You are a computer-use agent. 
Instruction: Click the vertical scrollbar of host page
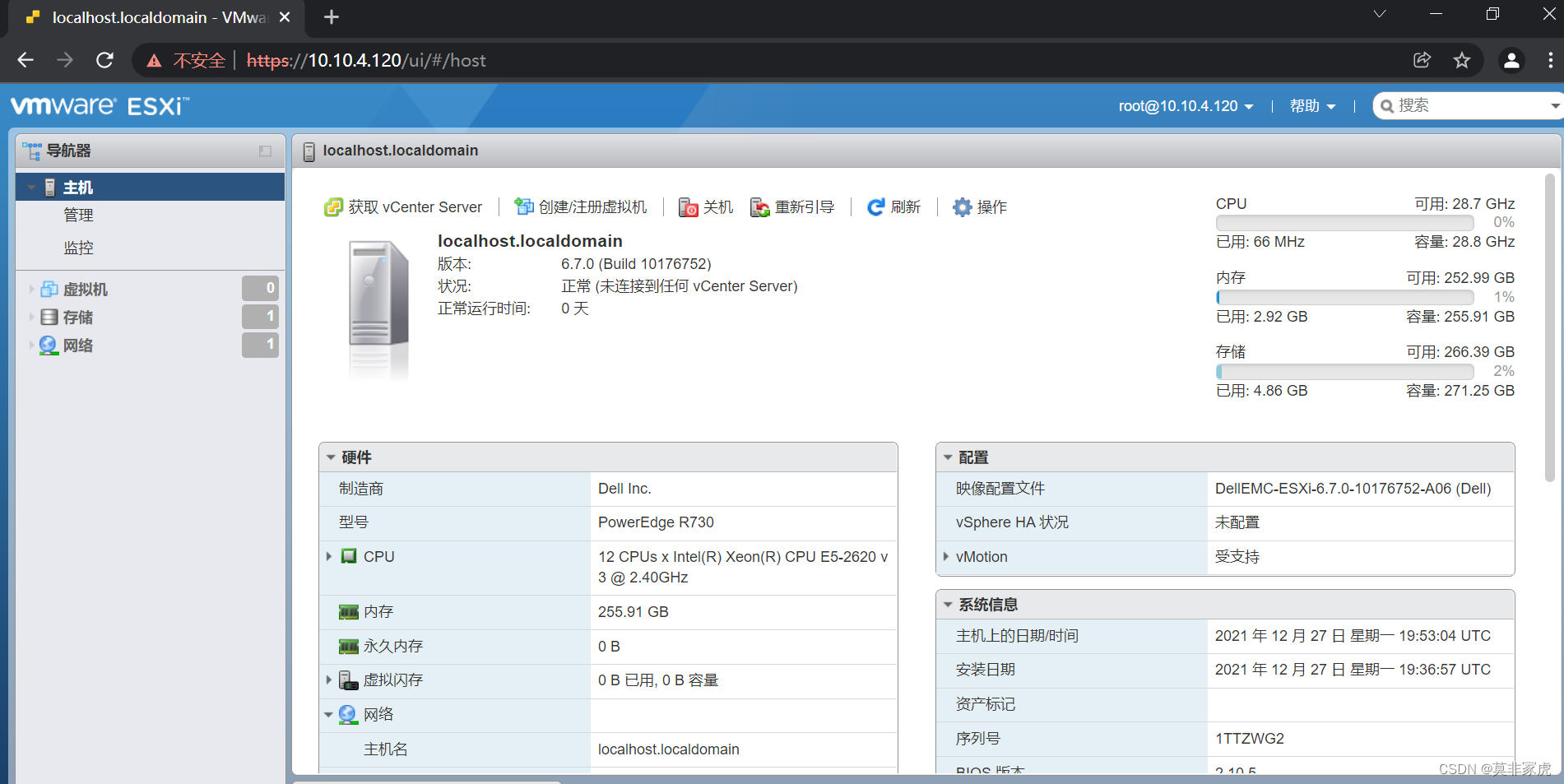1549,327
